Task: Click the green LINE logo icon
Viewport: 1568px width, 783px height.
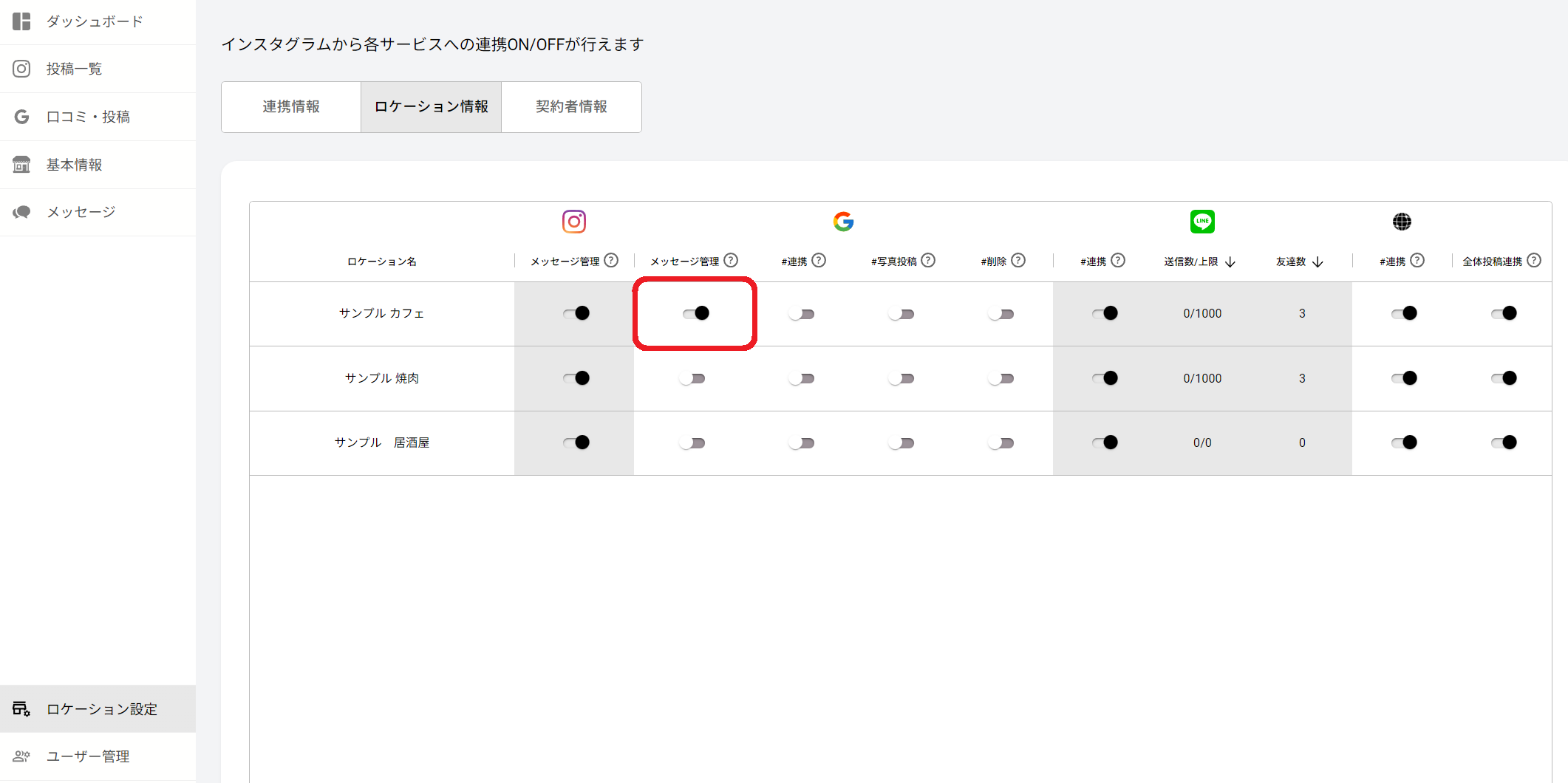Action: click(1202, 222)
